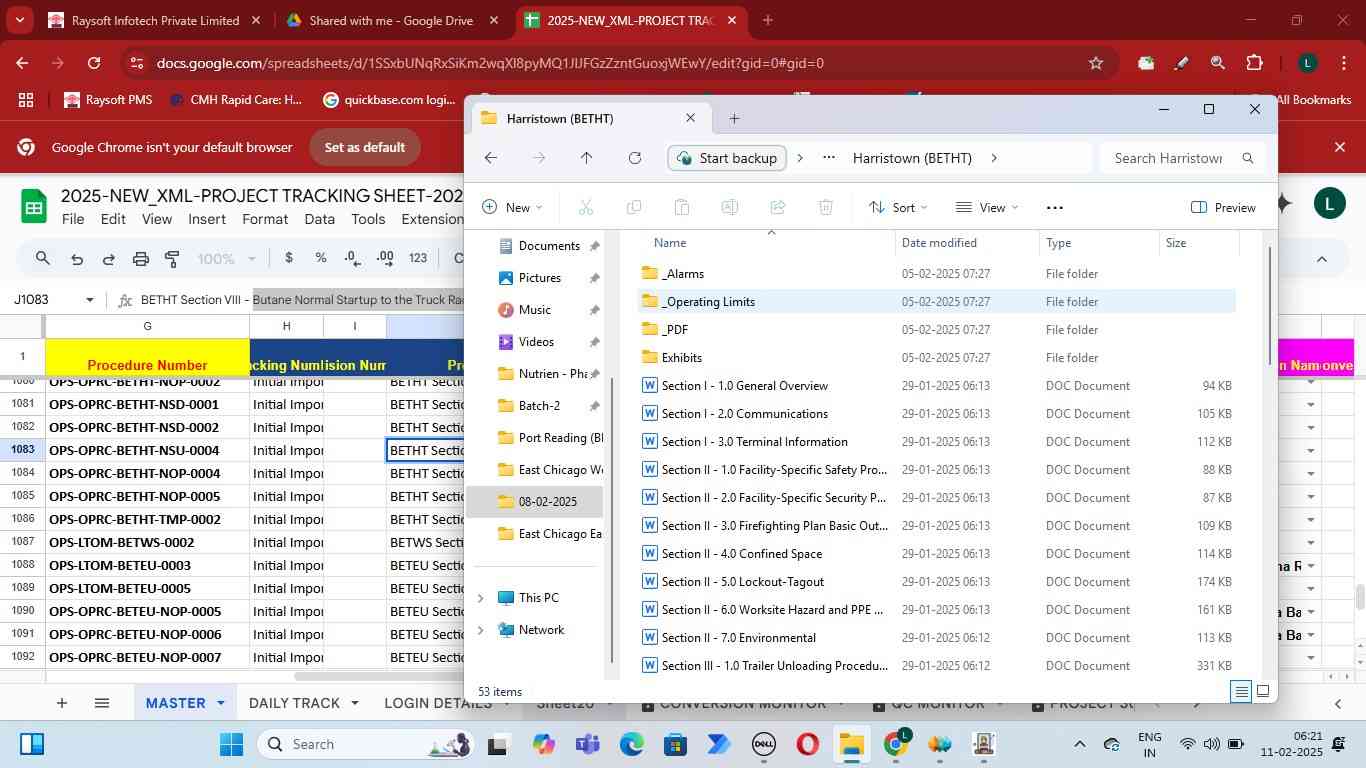Select the 08-02-2025 folder in sidebar
The image size is (1366, 768).
coord(535,502)
